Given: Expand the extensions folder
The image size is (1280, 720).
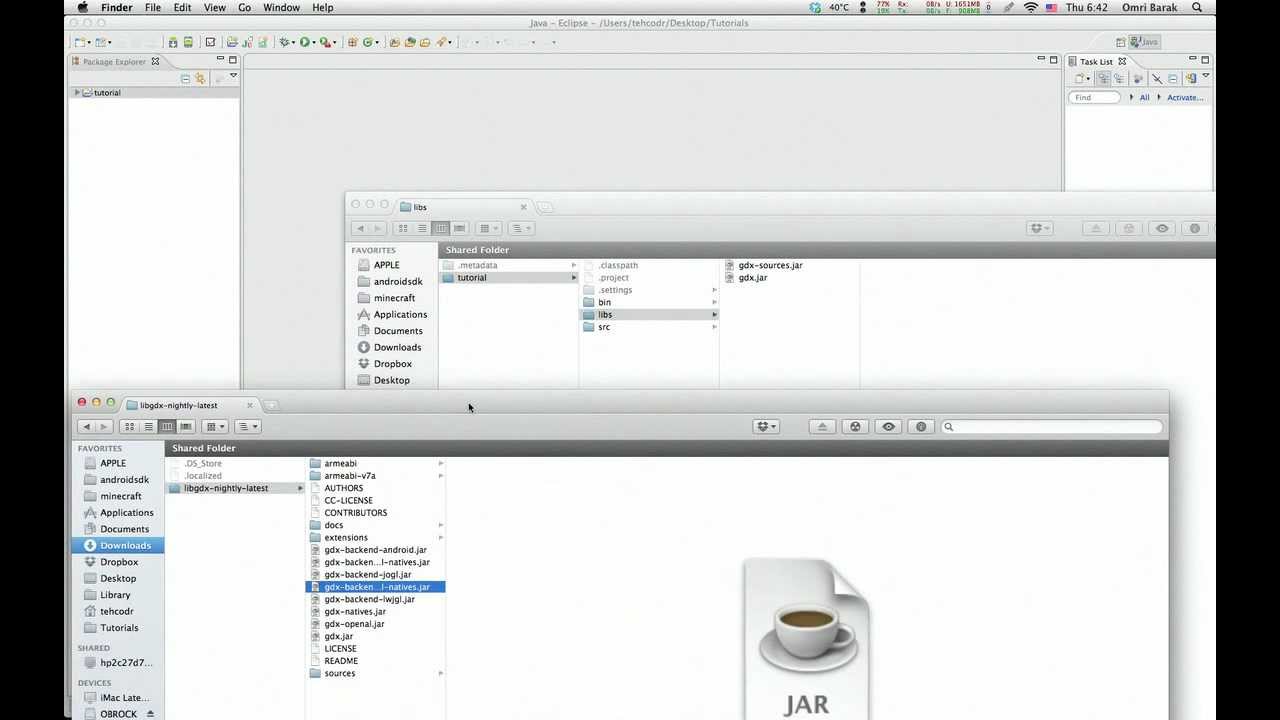Looking at the screenshot, I should click(x=440, y=537).
